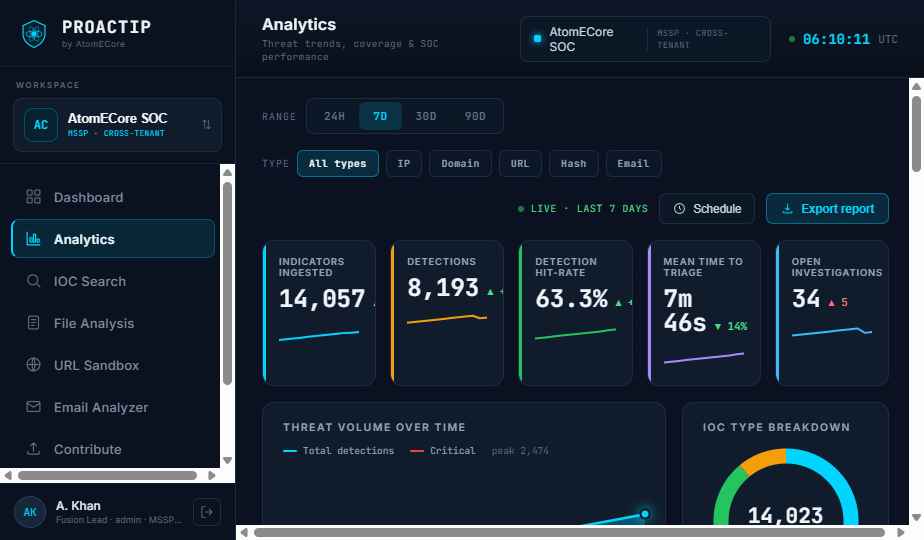Viewport: 924px width, 540px height.
Task: Click the Dashboard grid icon
Action: coord(34,196)
